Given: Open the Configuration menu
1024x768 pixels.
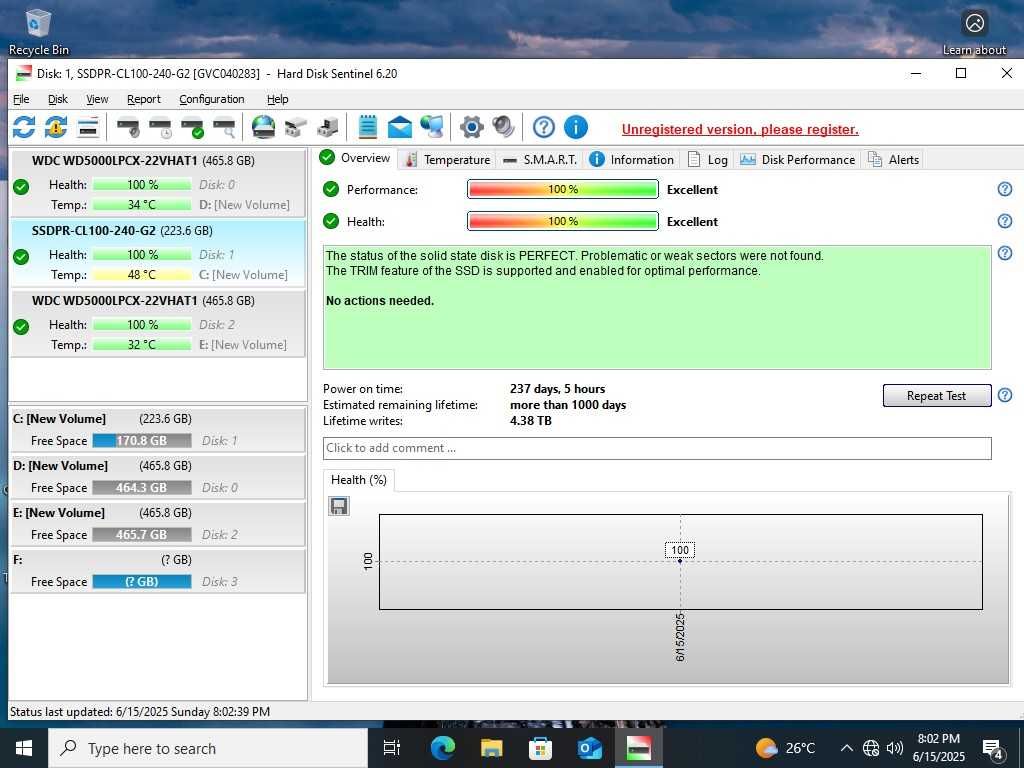Looking at the screenshot, I should point(212,99).
